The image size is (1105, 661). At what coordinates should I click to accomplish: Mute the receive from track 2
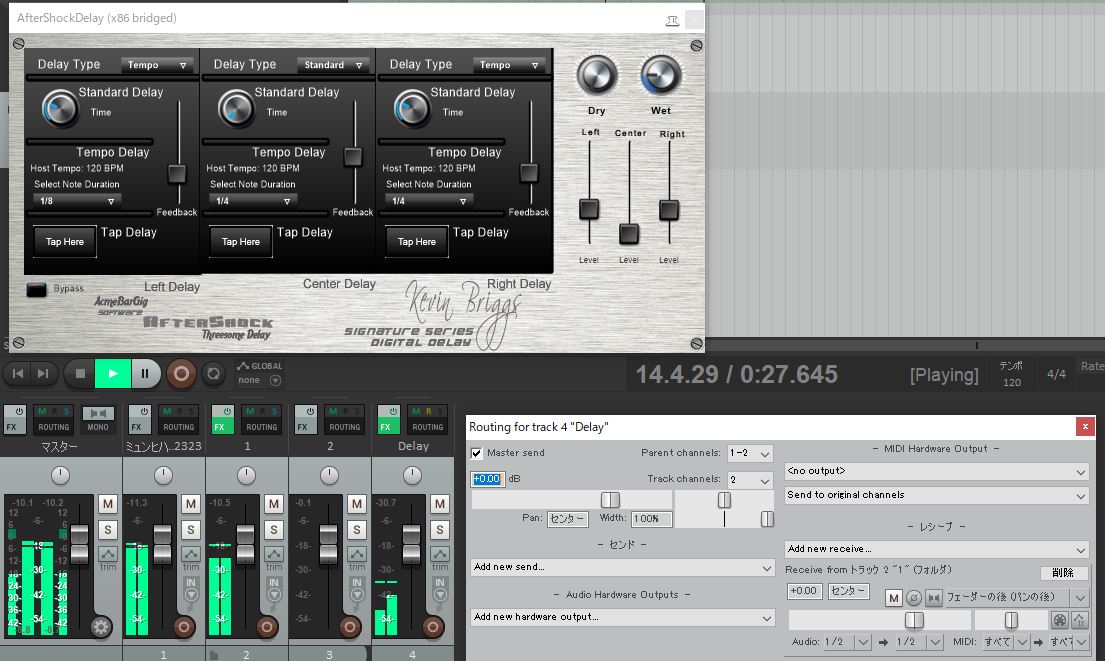click(x=894, y=598)
